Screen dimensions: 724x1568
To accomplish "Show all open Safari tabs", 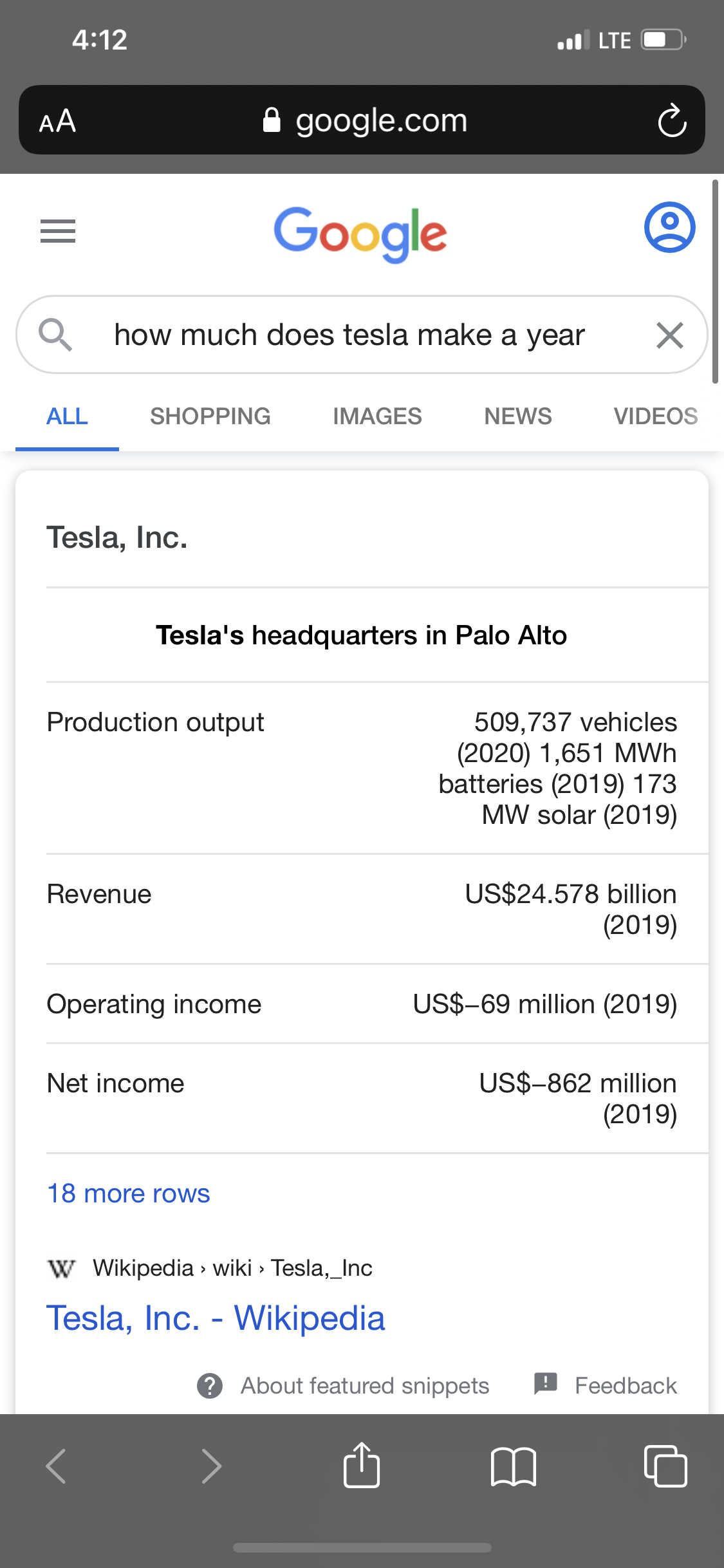I will [x=665, y=1466].
